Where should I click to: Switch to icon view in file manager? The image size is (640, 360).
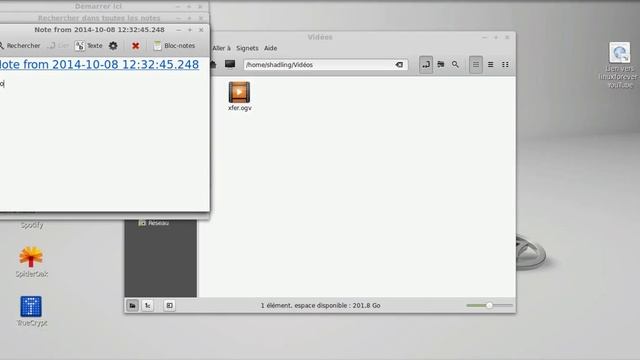[476, 64]
